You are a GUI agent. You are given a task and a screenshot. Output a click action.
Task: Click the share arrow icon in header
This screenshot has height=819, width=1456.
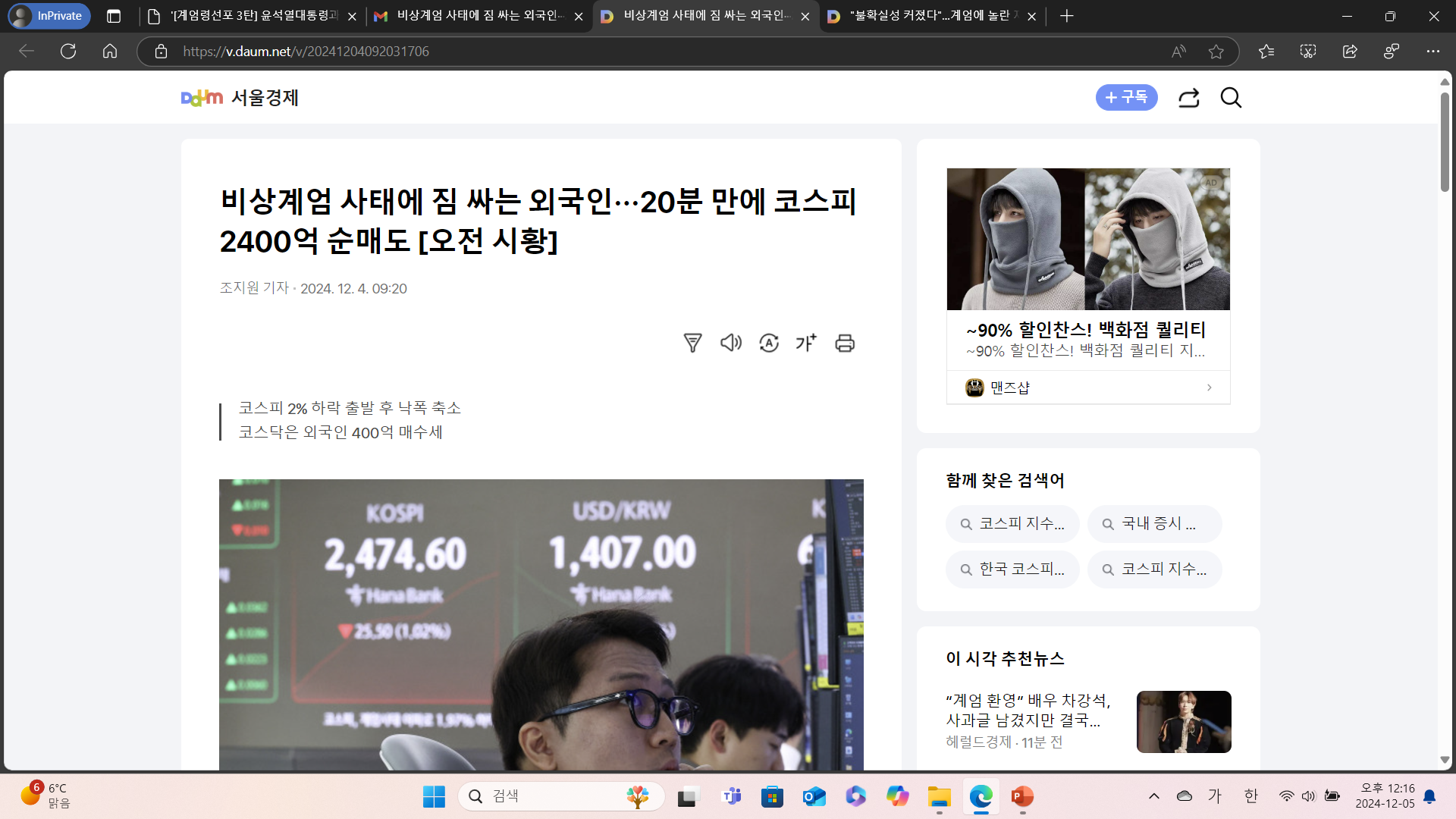[x=1188, y=98]
